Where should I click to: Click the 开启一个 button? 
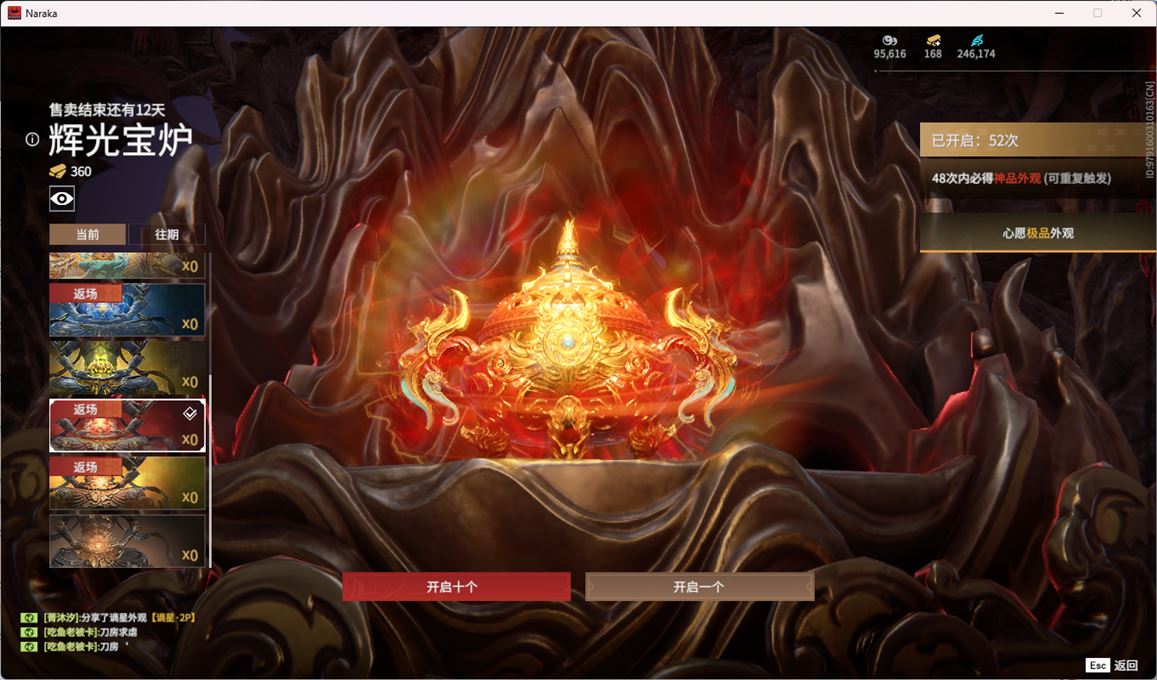[699, 587]
